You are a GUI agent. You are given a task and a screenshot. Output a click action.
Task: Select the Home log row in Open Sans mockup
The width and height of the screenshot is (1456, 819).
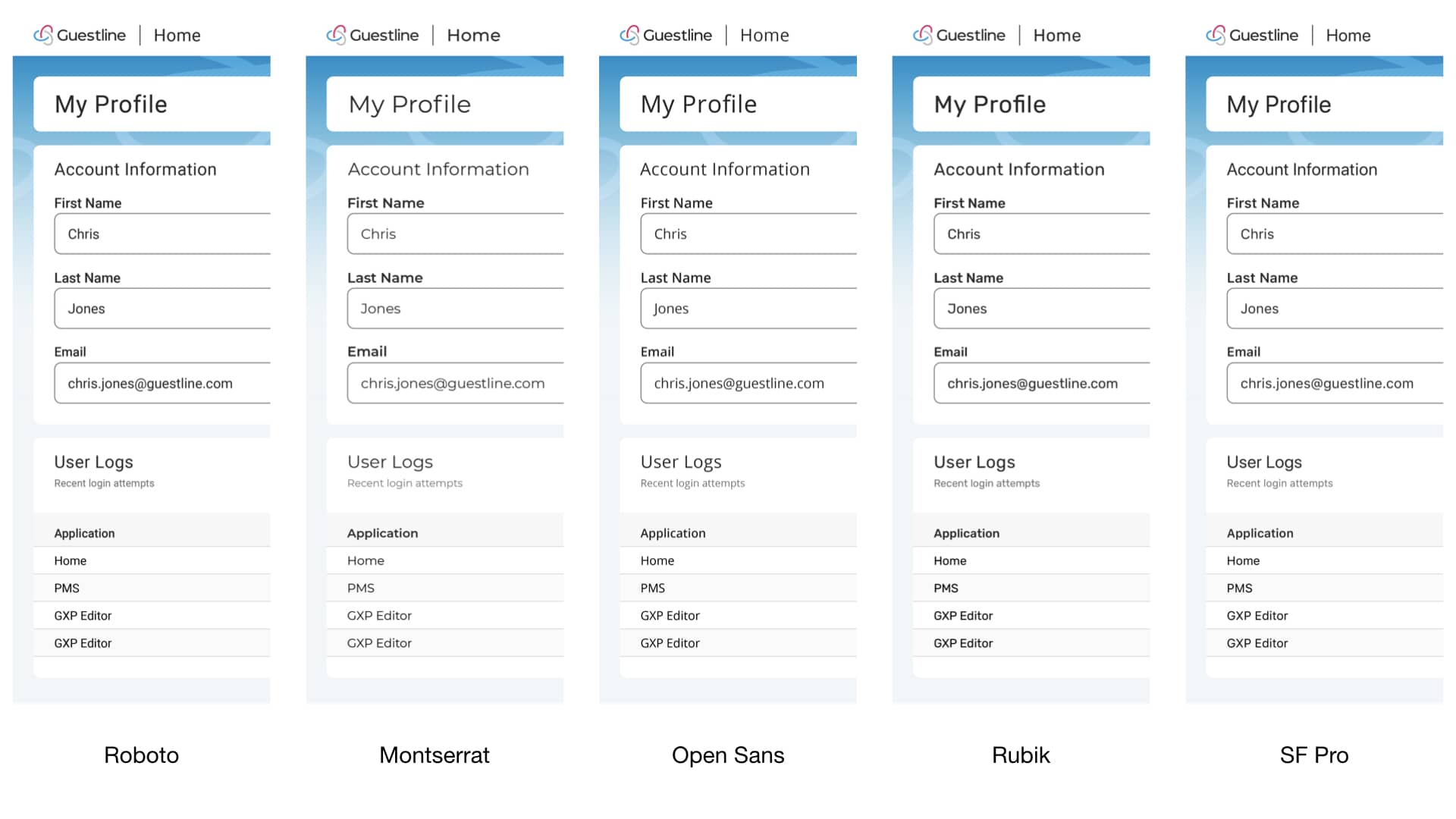click(738, 560)
